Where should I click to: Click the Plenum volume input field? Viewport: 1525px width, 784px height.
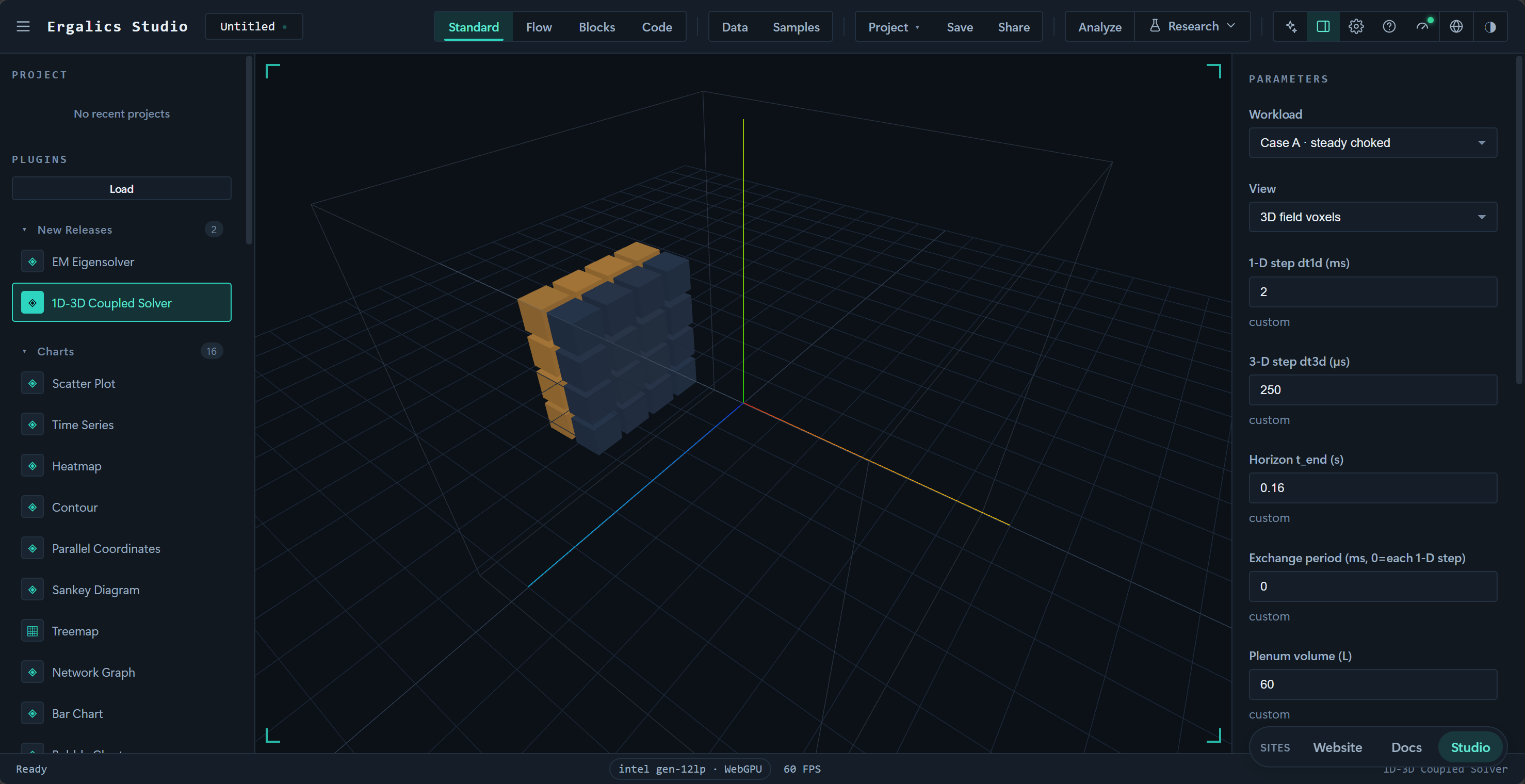tap(1373, 684)
